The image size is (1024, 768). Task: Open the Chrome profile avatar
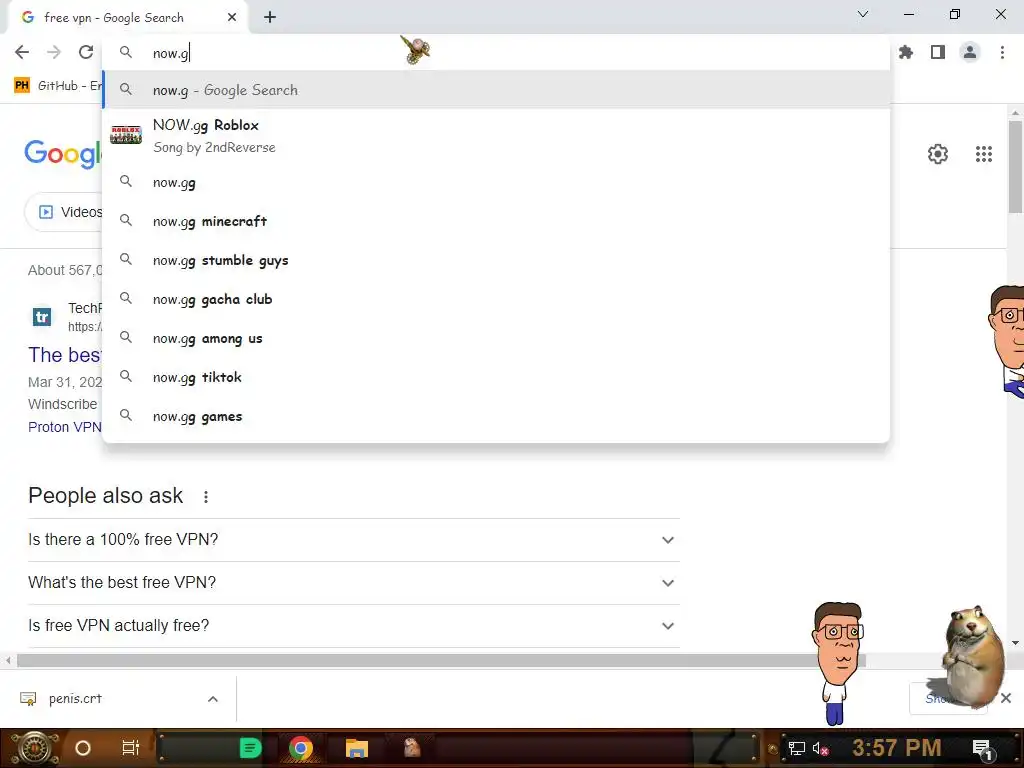click(x=970, y=52)
